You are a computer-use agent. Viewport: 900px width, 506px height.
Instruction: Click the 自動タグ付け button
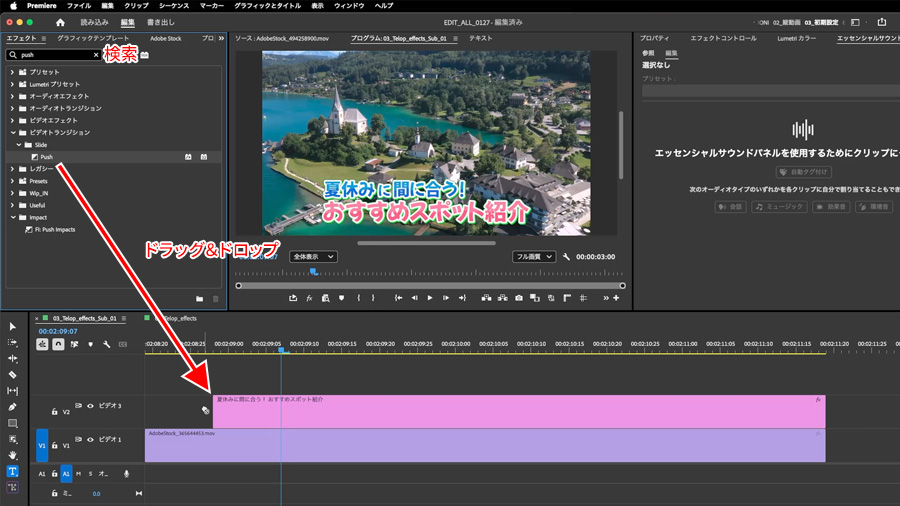tap(804, 172)
